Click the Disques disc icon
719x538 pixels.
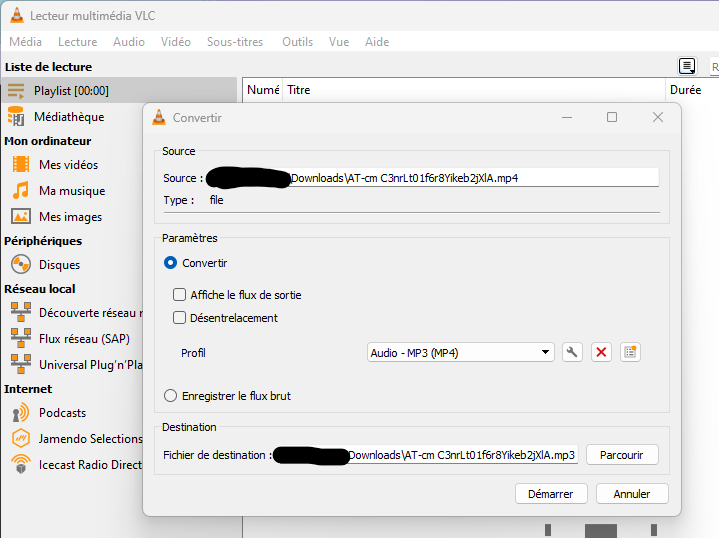21,265
